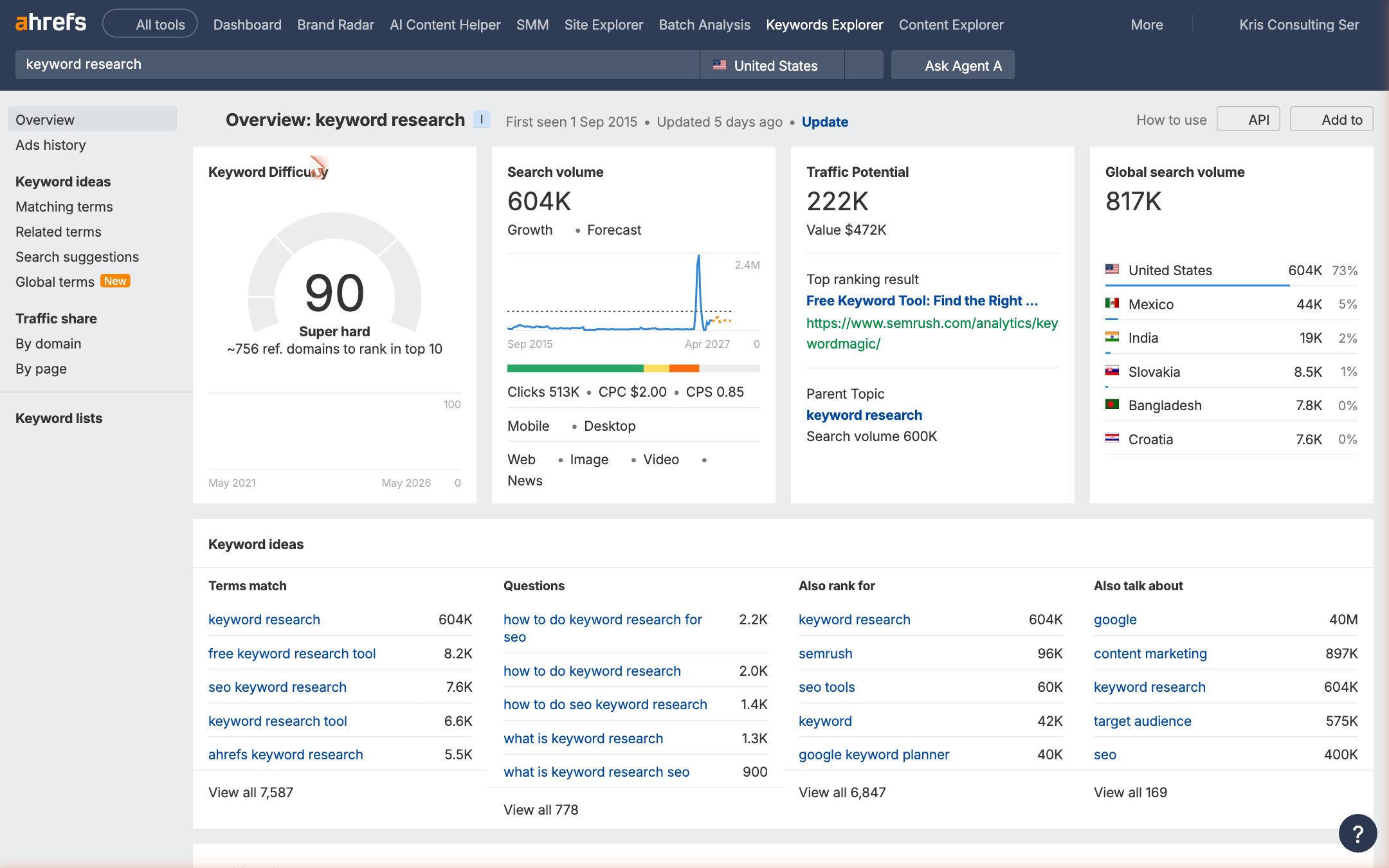Viewport: 1389px width, 868px height.
Task: Open Global terms in sidebar
Action: (x=55, y=282)
